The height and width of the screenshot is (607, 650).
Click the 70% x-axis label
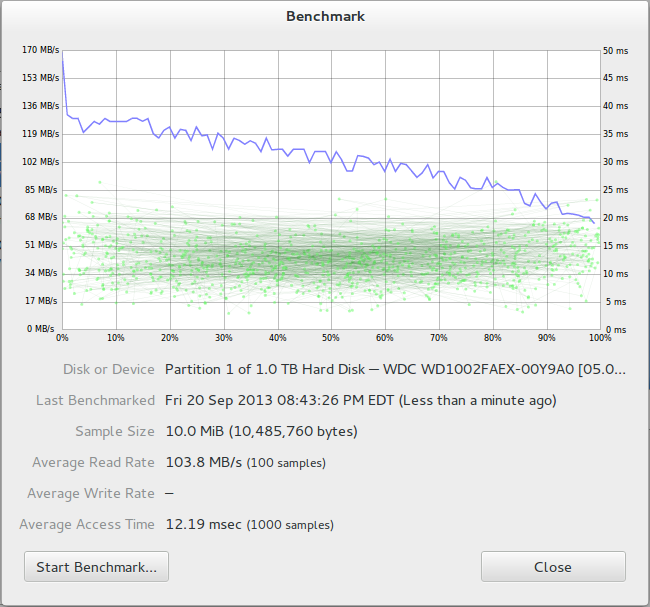pos(439,337)
